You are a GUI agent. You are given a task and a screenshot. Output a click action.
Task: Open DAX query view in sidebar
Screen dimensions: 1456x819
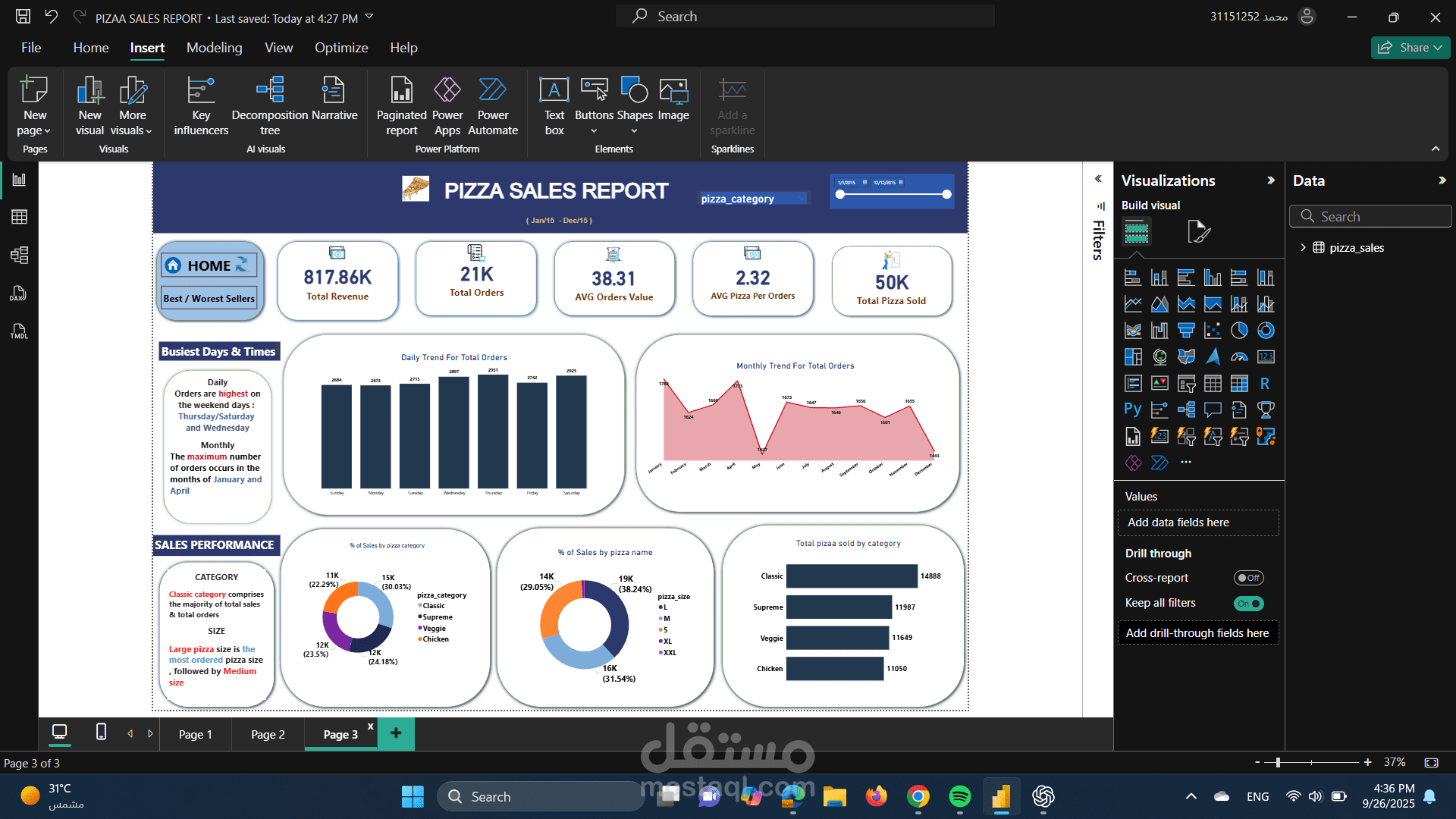(x=19, y=293)
